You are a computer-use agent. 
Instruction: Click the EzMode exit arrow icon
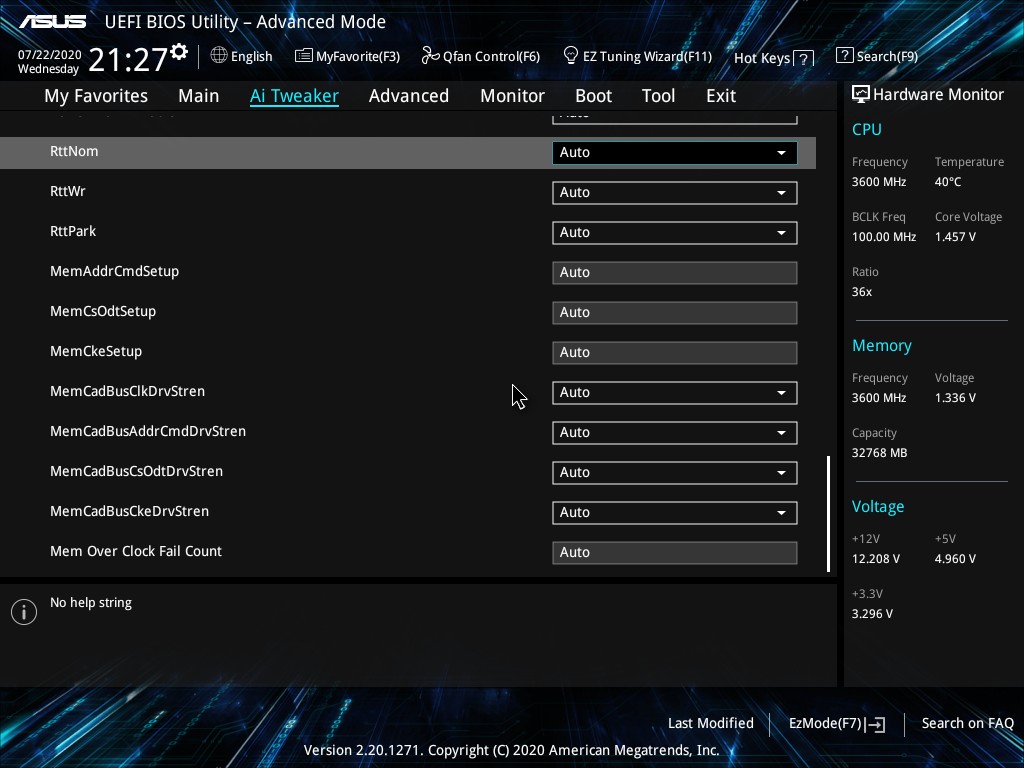(x=877, y=724)
